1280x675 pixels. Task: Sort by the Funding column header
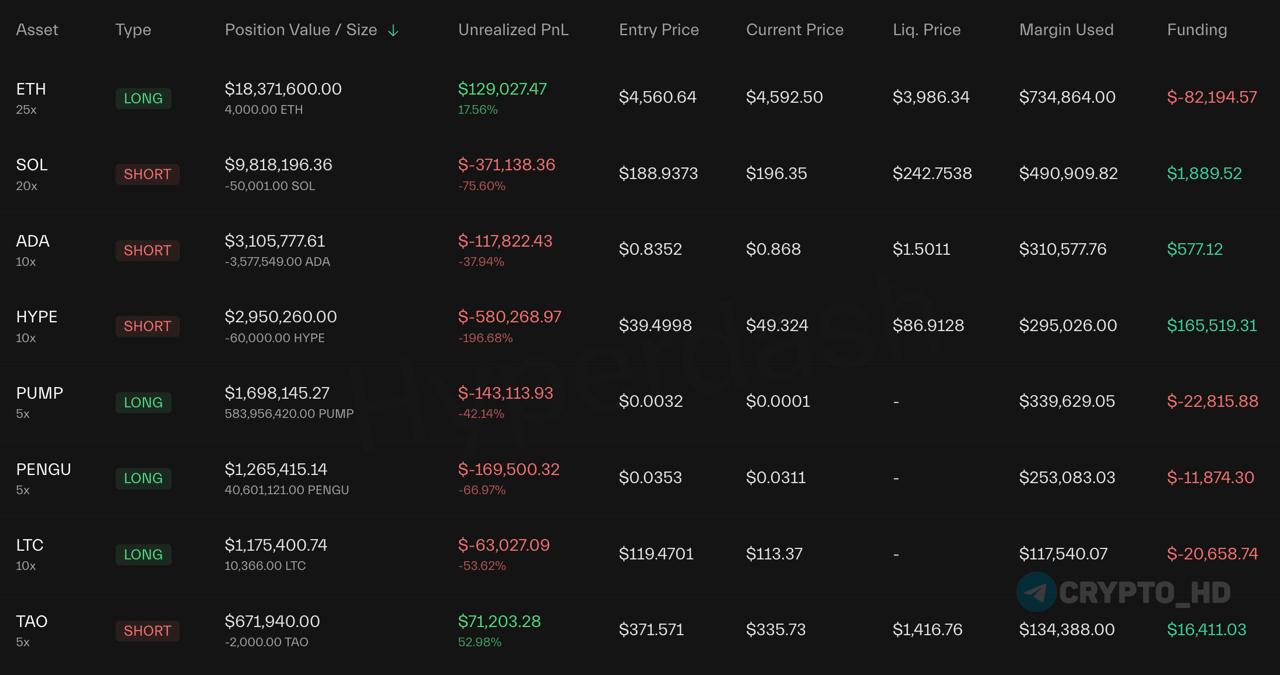[x=1197, y=30]
